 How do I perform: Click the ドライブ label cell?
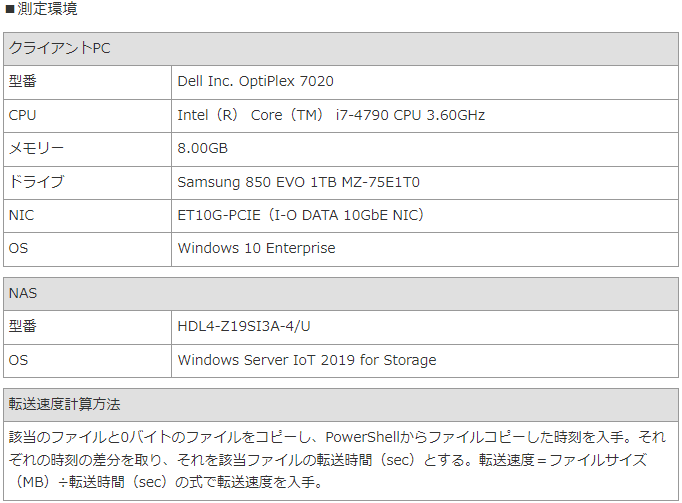tap(87, 182)
